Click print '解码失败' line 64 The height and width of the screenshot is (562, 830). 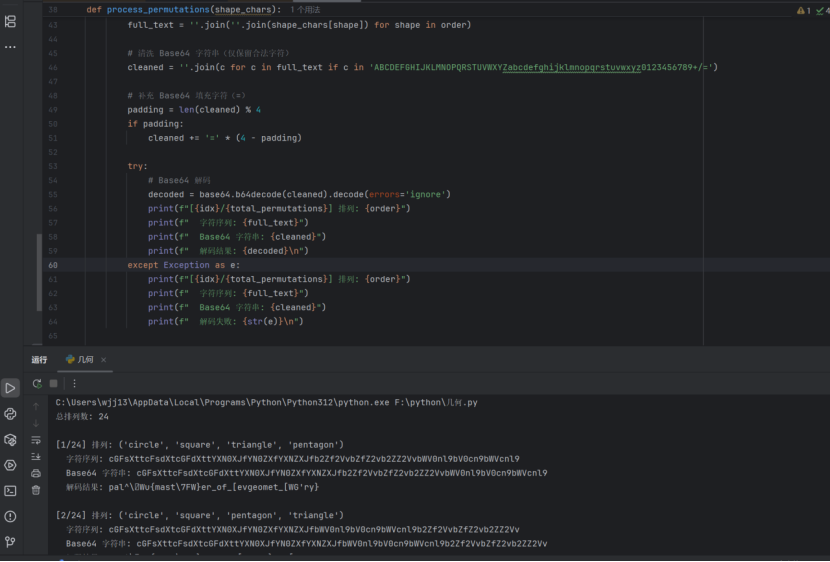click(x=225, y=322)
